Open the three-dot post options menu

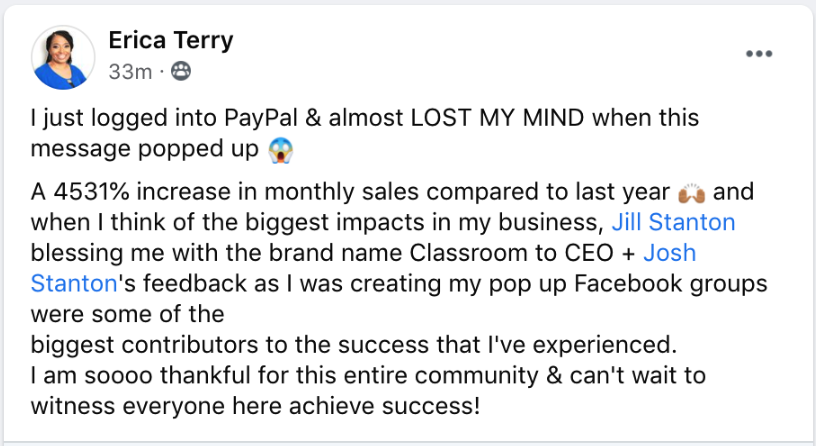point(759,54)
